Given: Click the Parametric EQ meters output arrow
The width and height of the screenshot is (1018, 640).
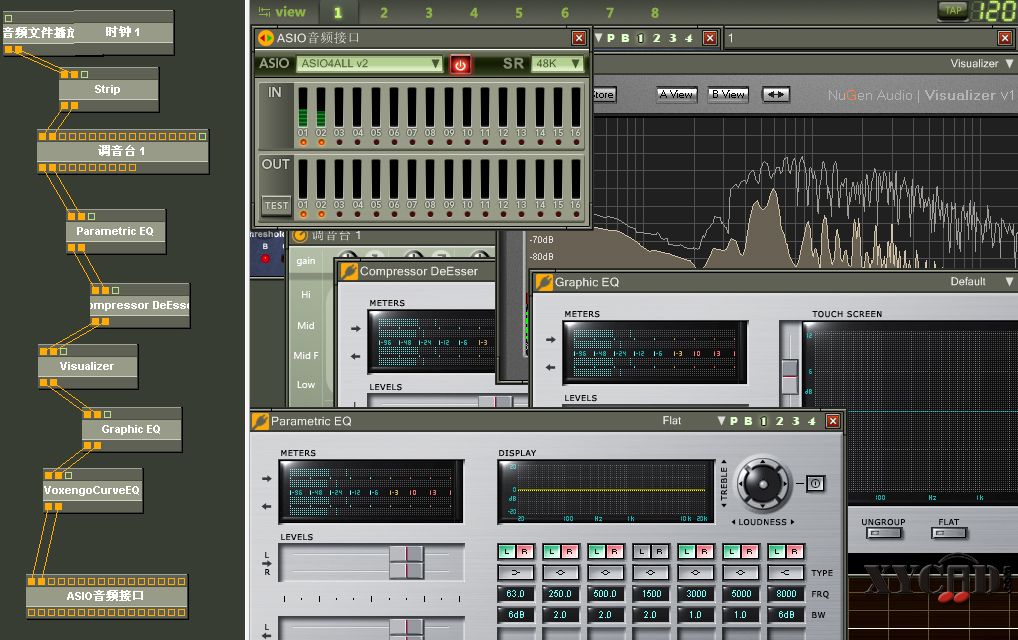Looking at the screenshot, I should pos(267,506).
